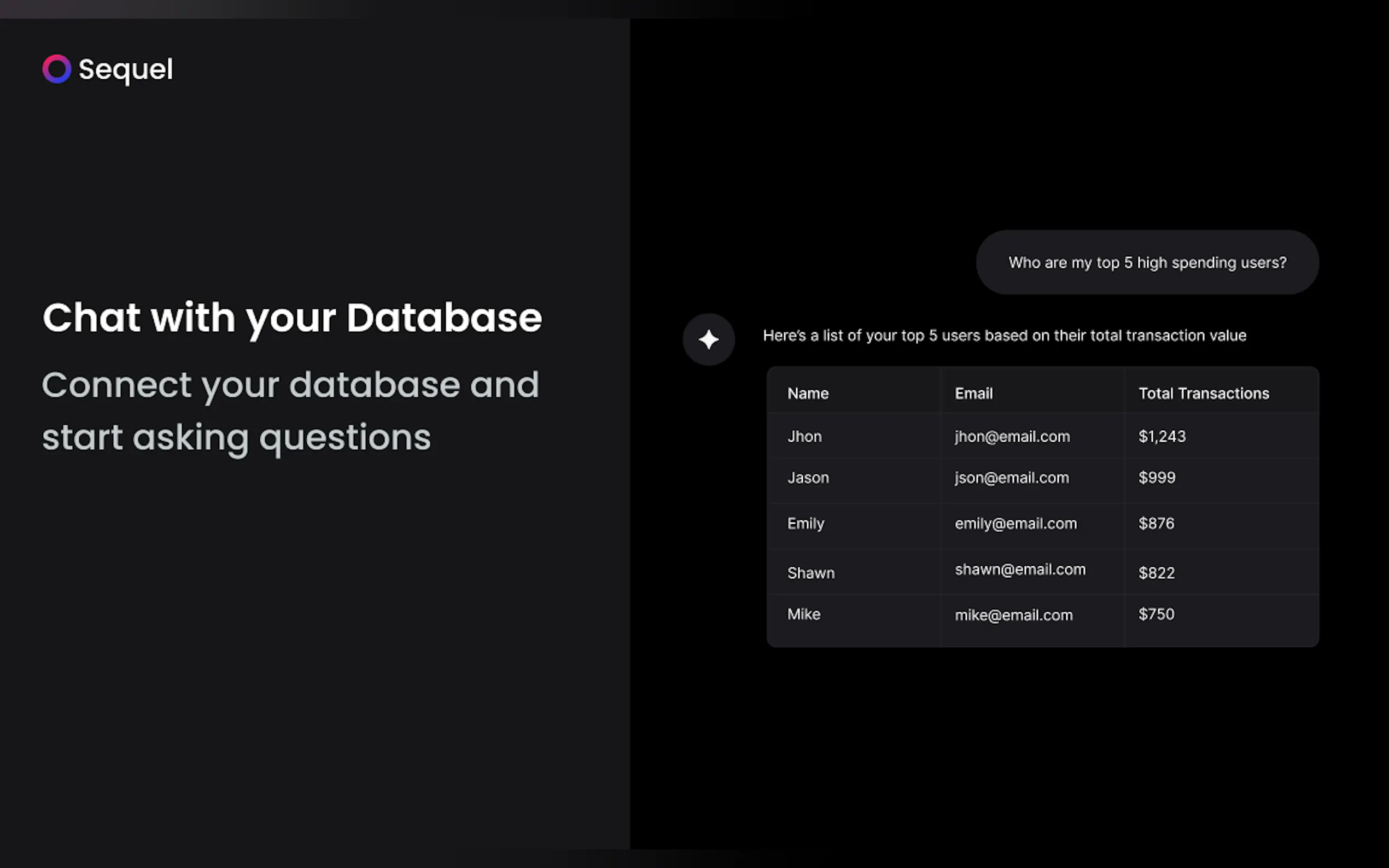Click the Name column header

pos(807,393)
